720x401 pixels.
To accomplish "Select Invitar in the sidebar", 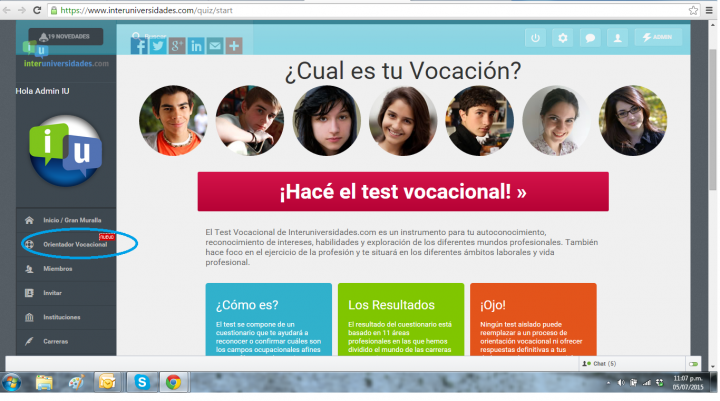I will [66, 293].
